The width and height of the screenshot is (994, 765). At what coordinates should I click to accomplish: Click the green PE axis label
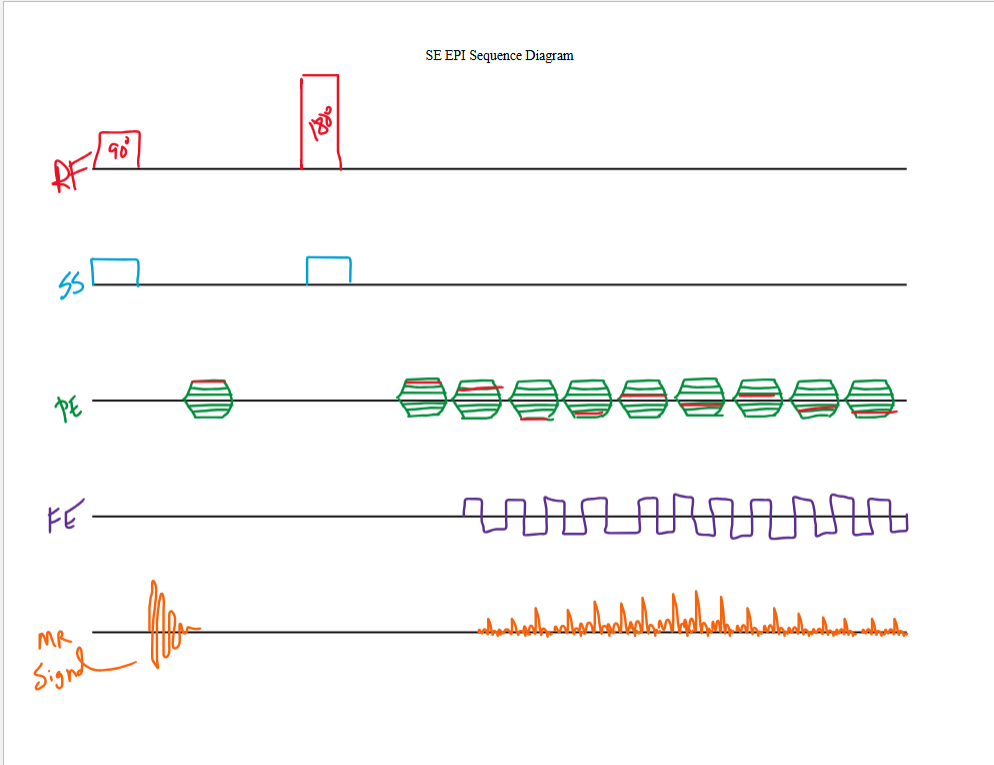(x=68, y=404)
